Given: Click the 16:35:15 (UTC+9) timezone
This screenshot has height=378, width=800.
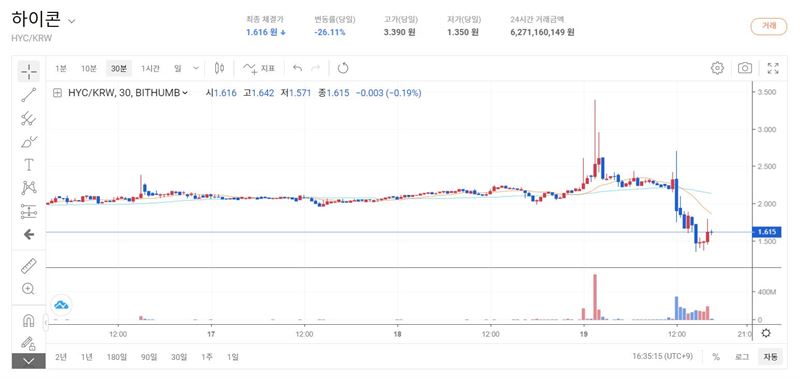Looking at the screenshot, I should (663, 357).
